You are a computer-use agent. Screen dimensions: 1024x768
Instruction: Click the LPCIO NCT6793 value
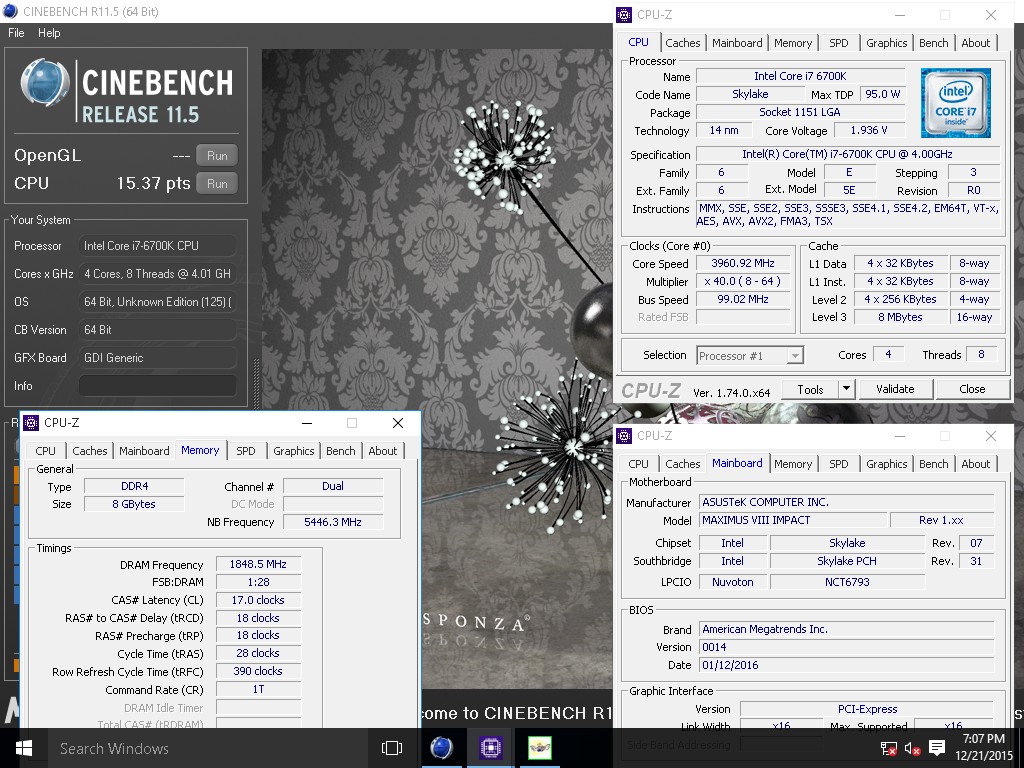(x=847, y=582)
